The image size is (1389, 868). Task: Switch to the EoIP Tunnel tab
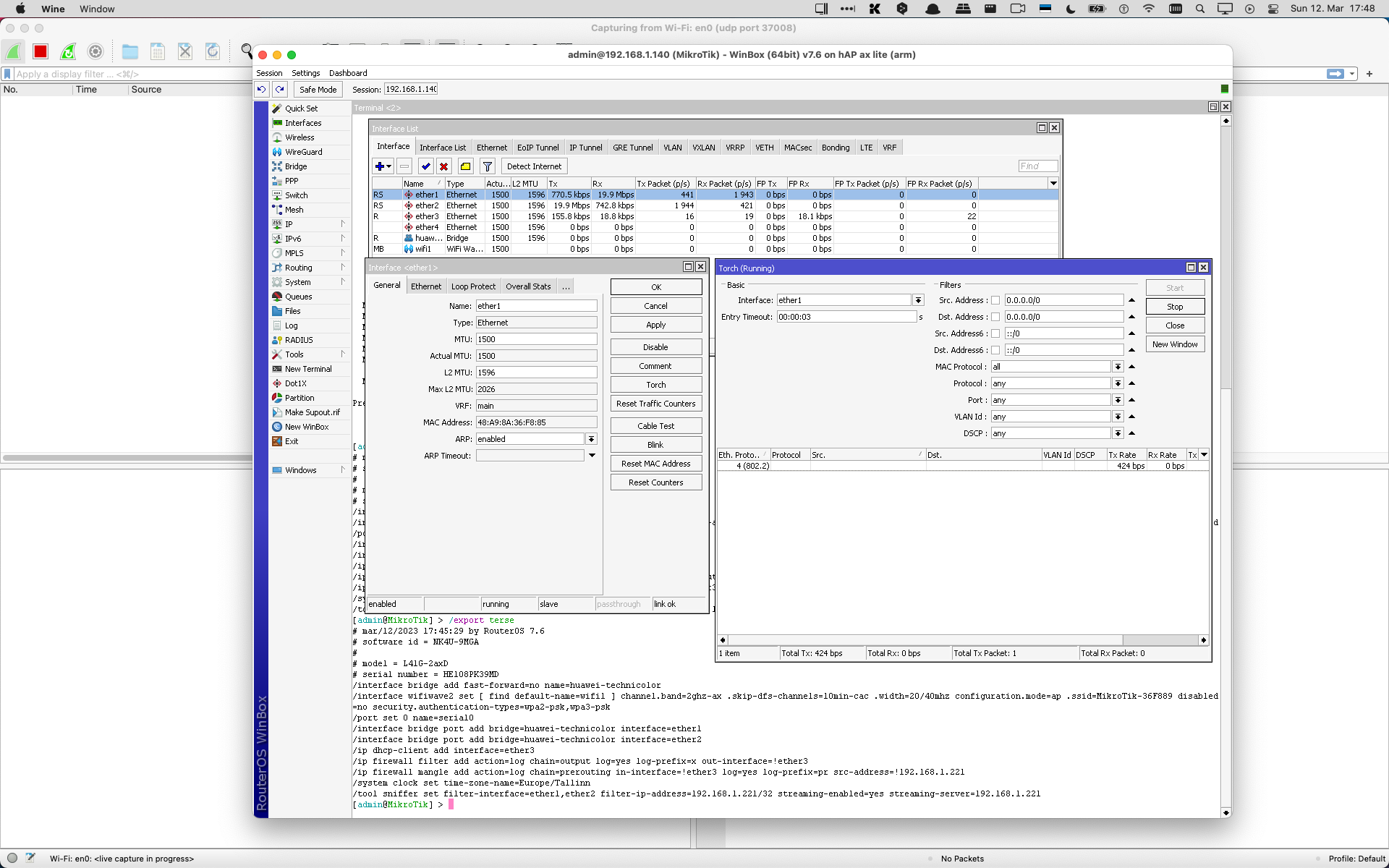tap(538, 148)
